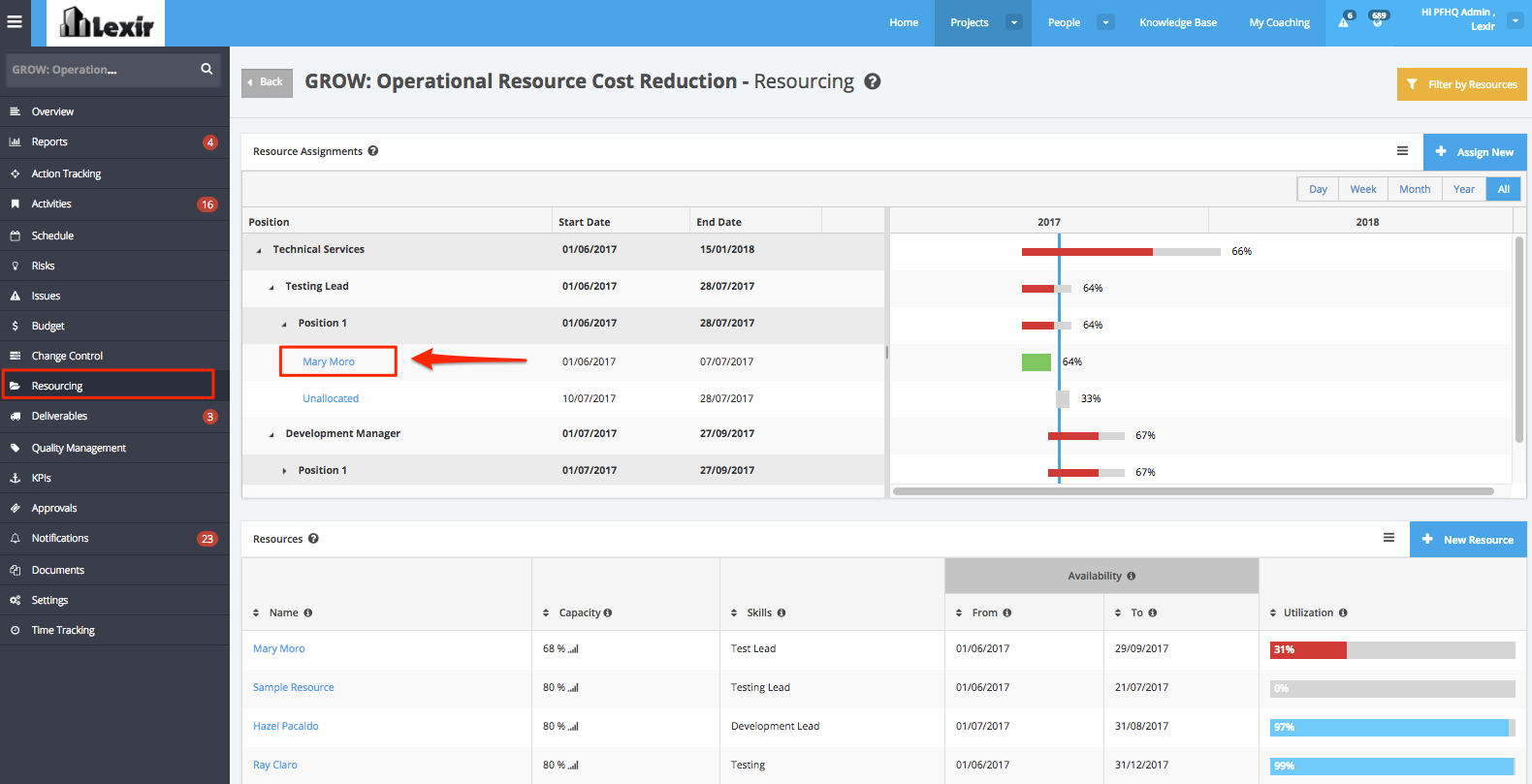Viewport: 1532px width, 784px height.
Task: Click info icon next to Capacity header
Action: (608, 612)
